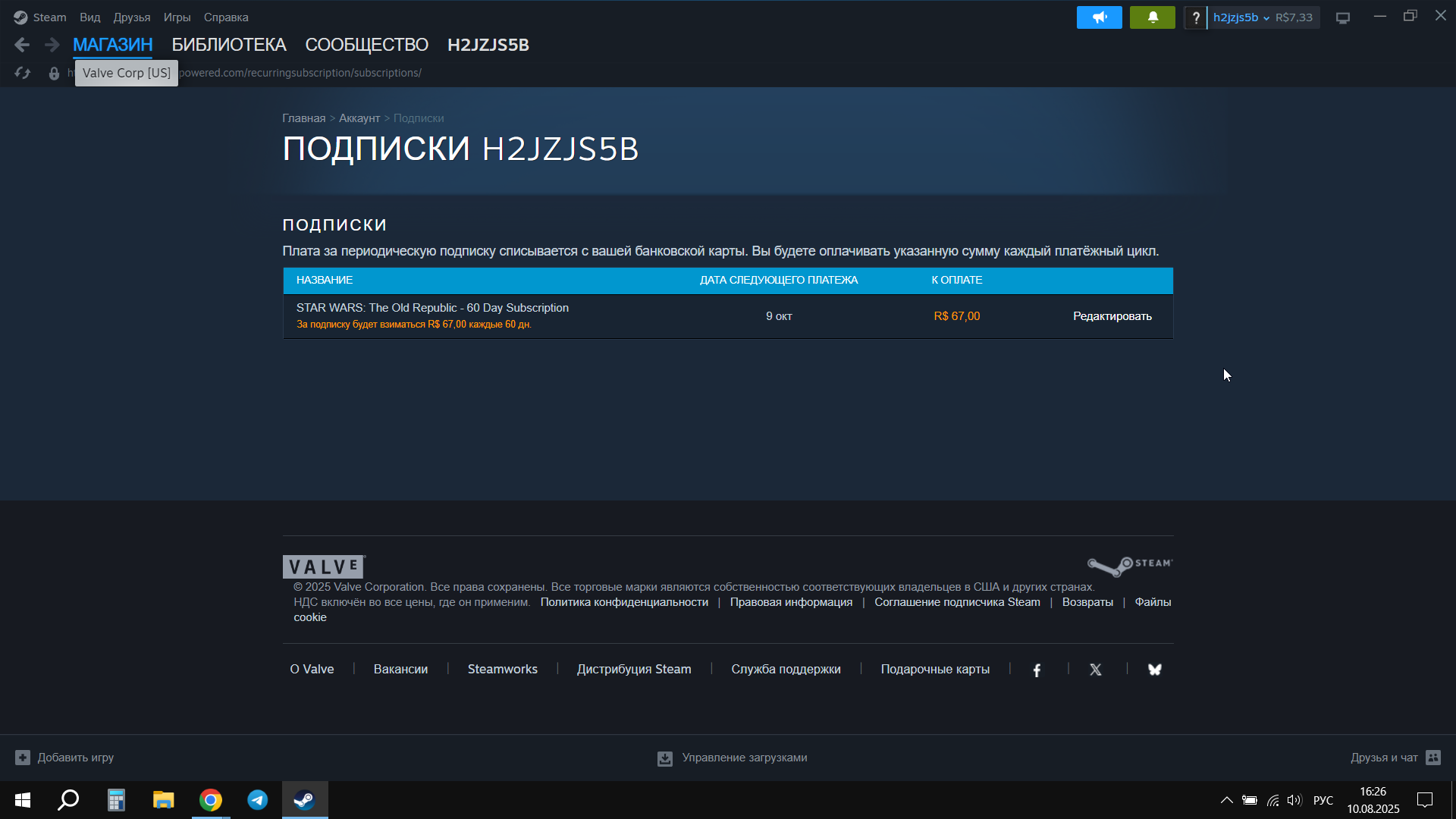Open О Valve footer link
The width and height of the screenshot is (1456, 819).
click(x=312, y=670)
